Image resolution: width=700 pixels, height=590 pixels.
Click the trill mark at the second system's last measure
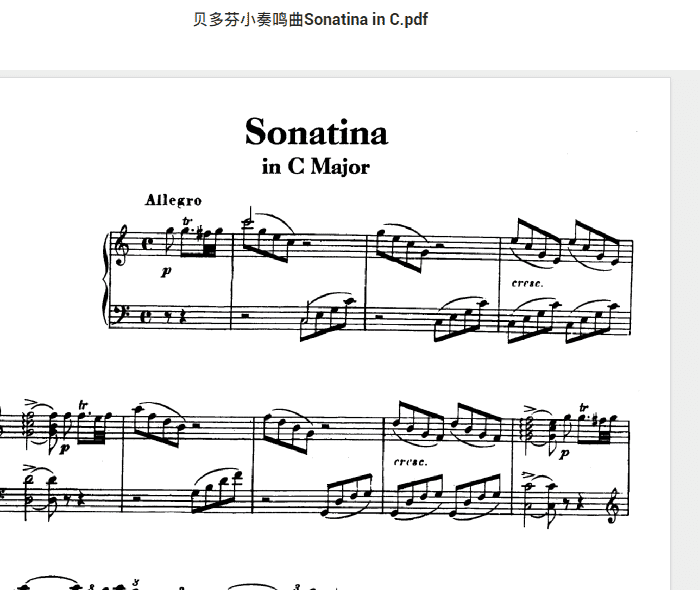click(584, 407)
